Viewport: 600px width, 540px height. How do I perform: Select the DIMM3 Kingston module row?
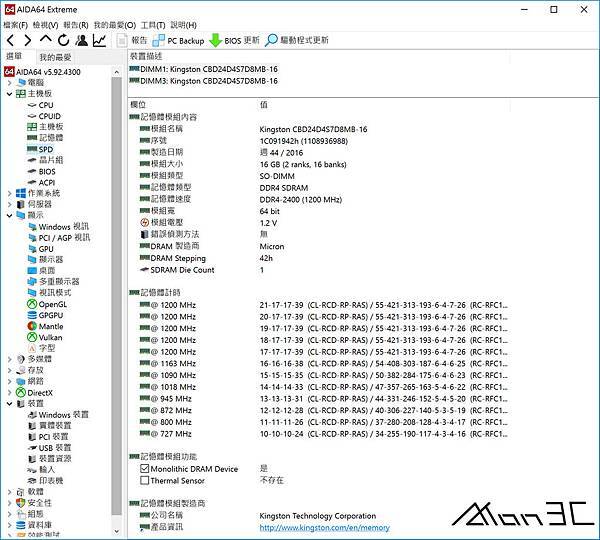(204, 81)
